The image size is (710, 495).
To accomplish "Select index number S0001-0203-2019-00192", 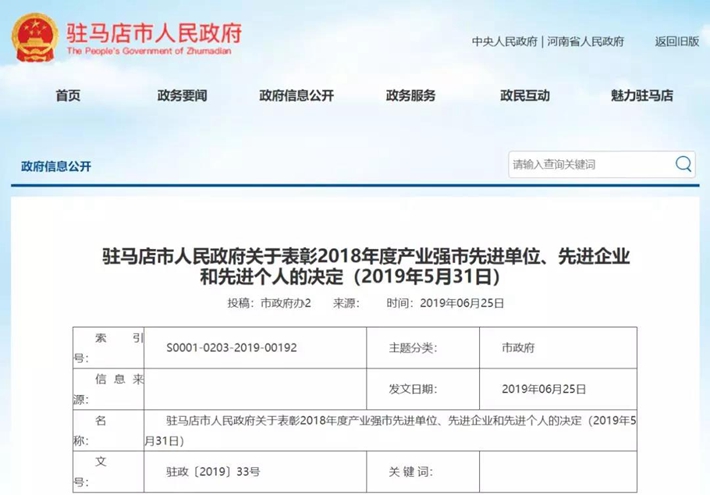I will [x=231, y=348].
